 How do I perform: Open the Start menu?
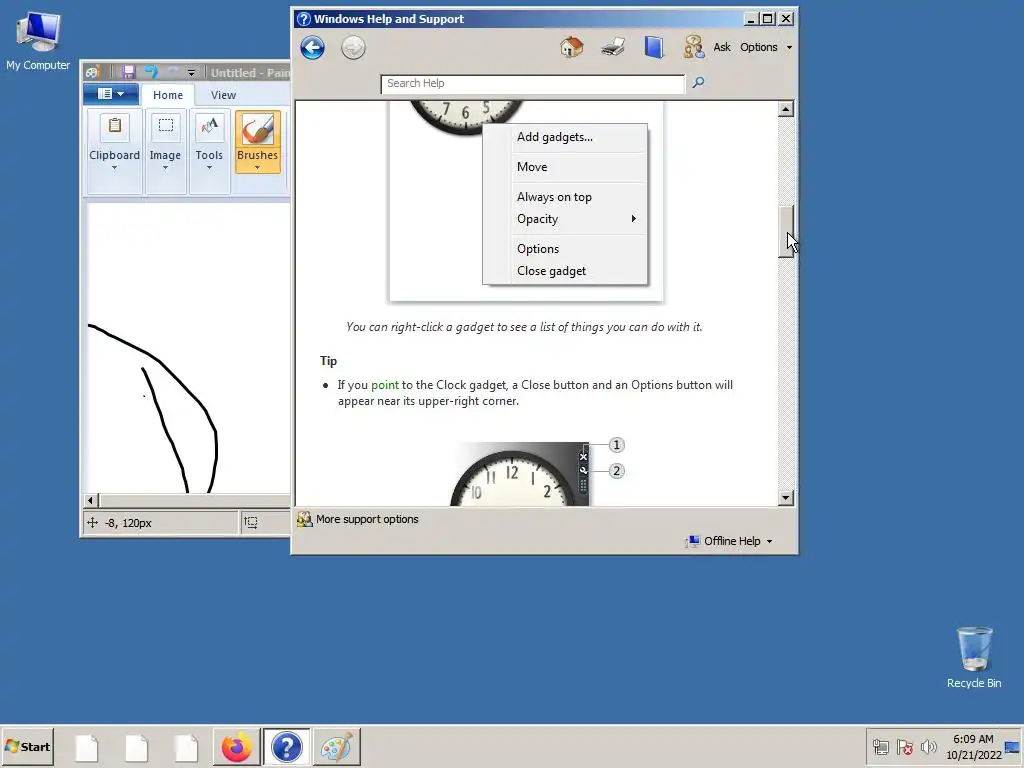(x=27, y=746)
